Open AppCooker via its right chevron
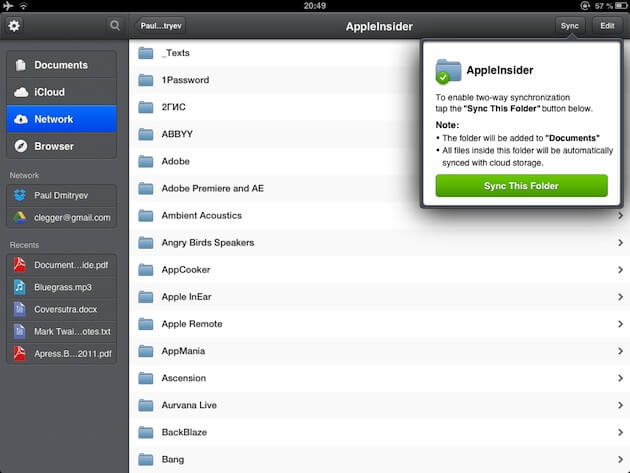This screenshot has width=630, height=473. point(620,270)
